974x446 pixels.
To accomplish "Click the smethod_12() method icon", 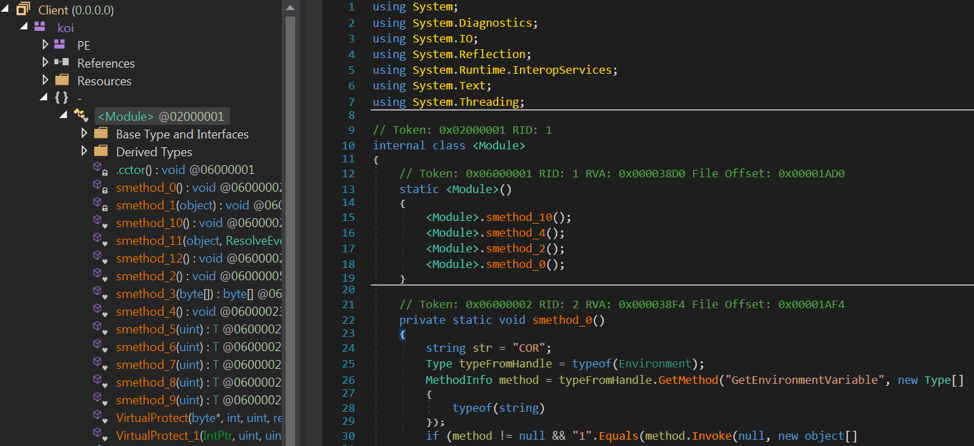I will (x=100, y=258).
